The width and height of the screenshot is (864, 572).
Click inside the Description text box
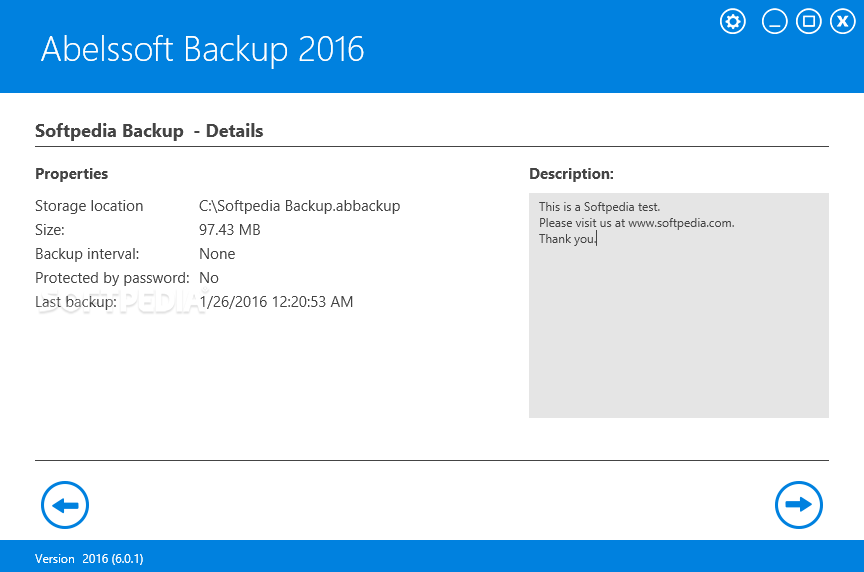[678, 305]
